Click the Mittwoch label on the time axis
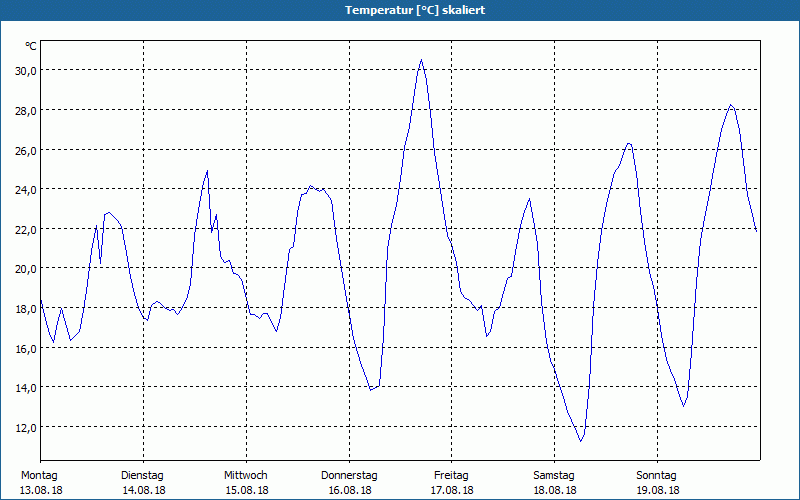Image resolution: width=800 pixels, height=500 pixels. [x=246, y=475]
